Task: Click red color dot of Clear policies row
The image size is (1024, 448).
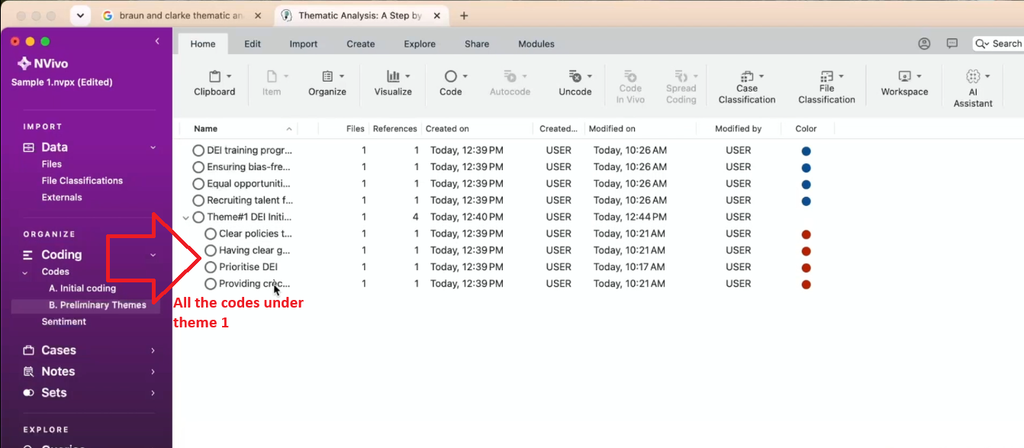Action: 806,234
